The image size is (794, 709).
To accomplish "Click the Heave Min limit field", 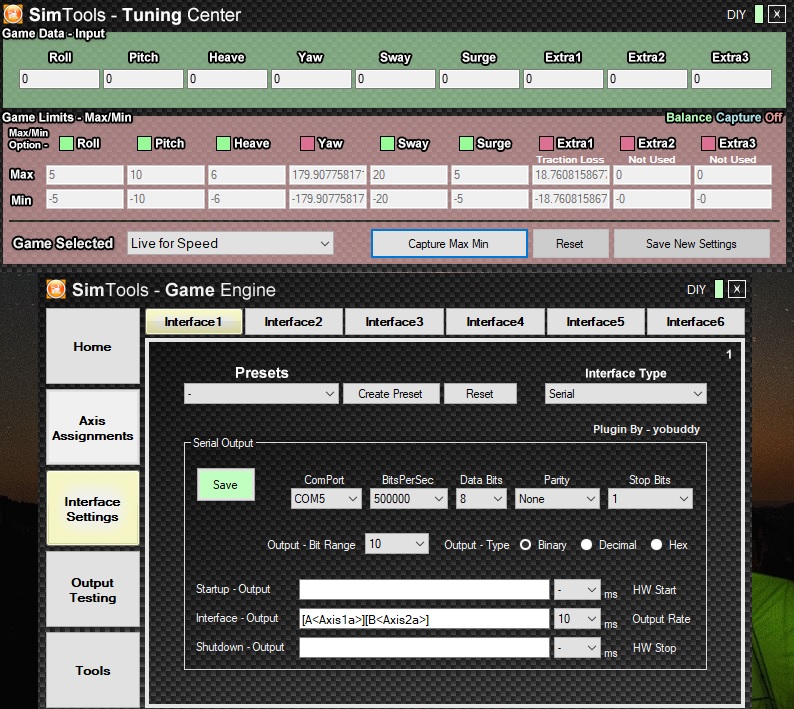I will 246,199.
